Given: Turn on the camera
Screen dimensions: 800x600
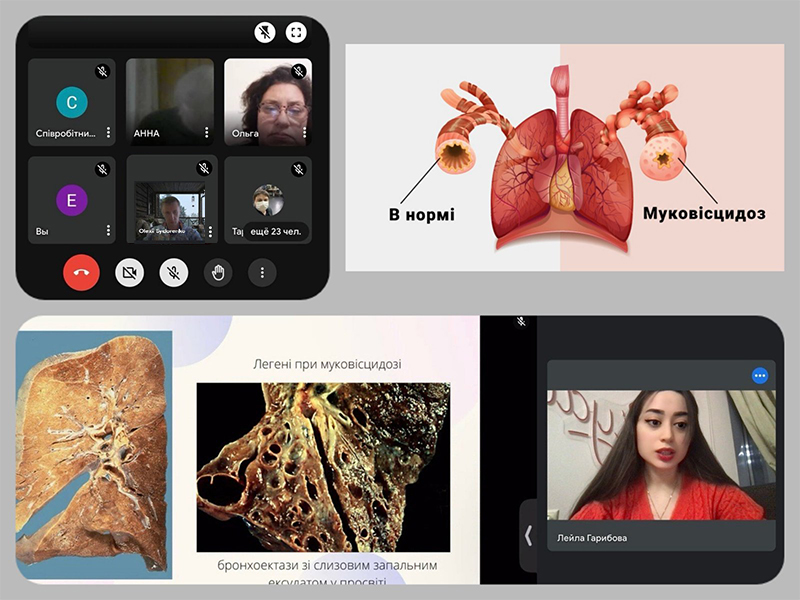Looking at the screenshot, I should tap(129, 272).
